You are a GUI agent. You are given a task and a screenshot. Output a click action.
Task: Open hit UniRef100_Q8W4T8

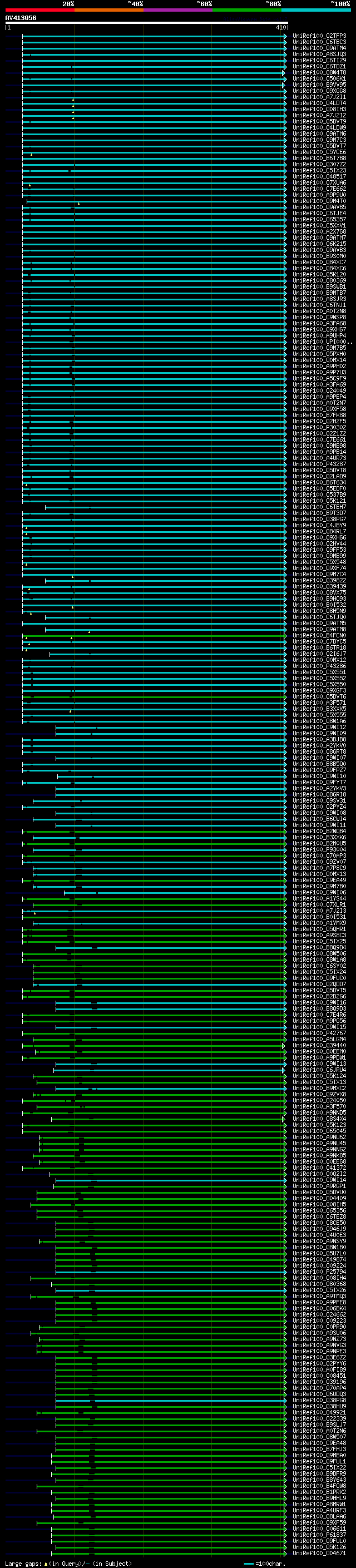pyautogui.click(x=319, y=72)
